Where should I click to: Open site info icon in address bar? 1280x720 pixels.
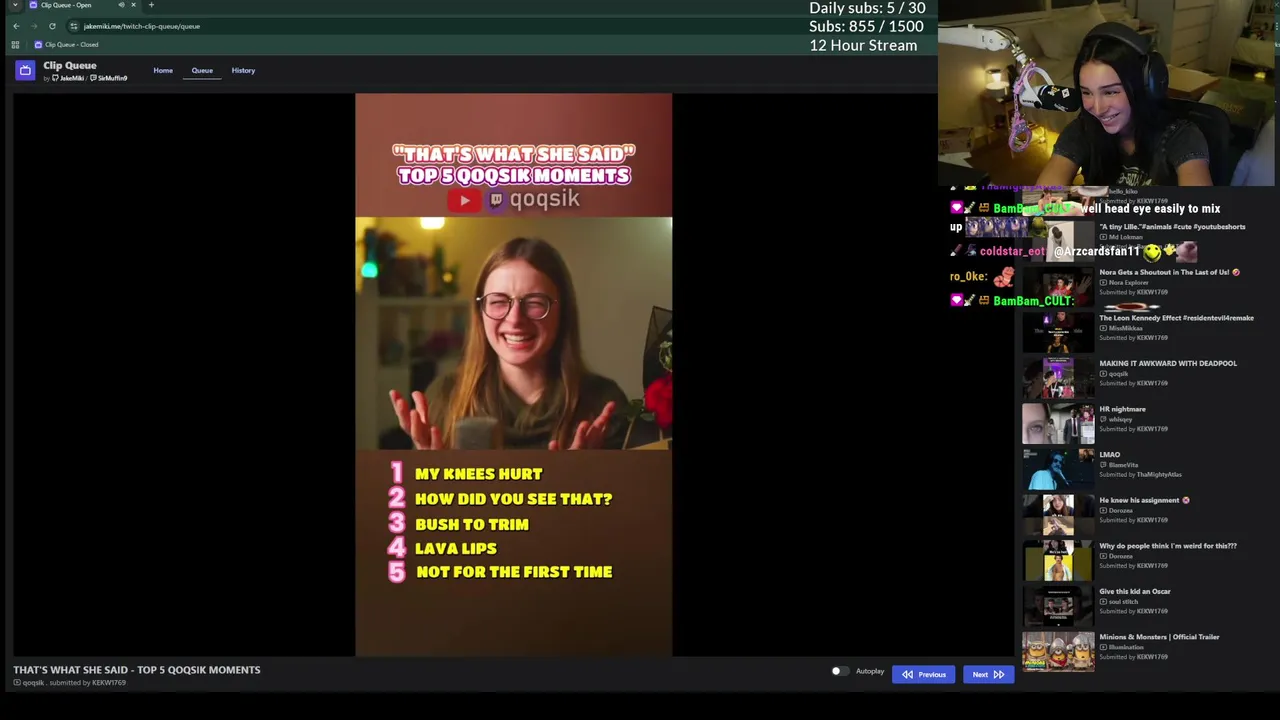point(74,26)
